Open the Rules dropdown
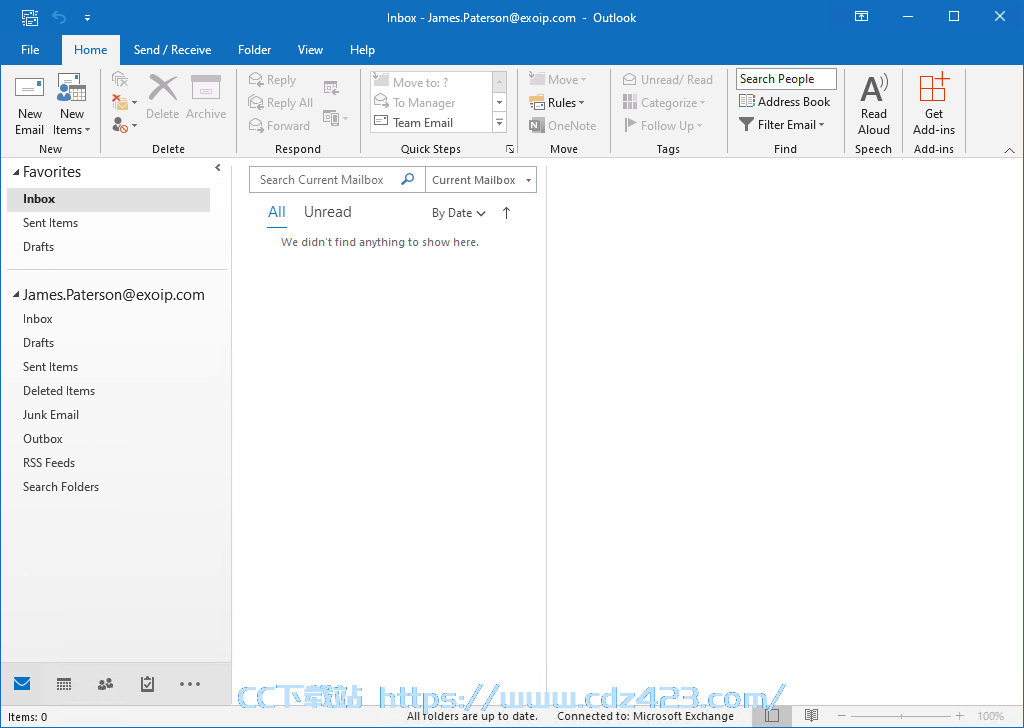The height and width of the screenshot is (728, 1024). (556, 103)
